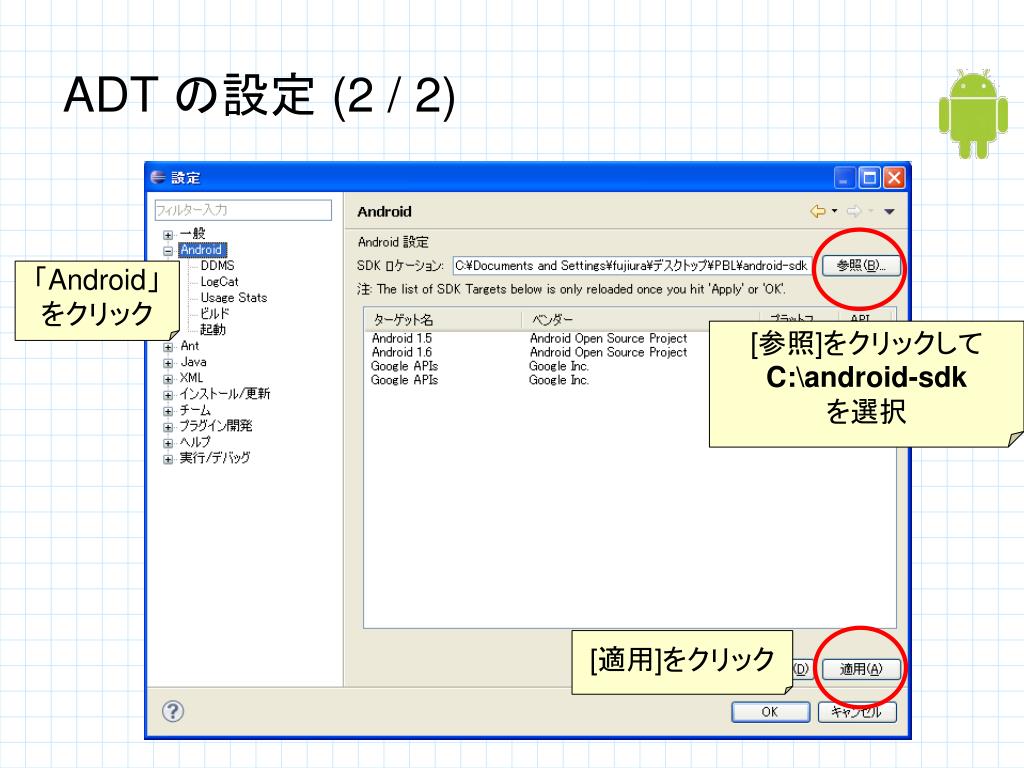Select Ant in the preferences tree
The image size is (1024, 768).
(x=189, y=345)
